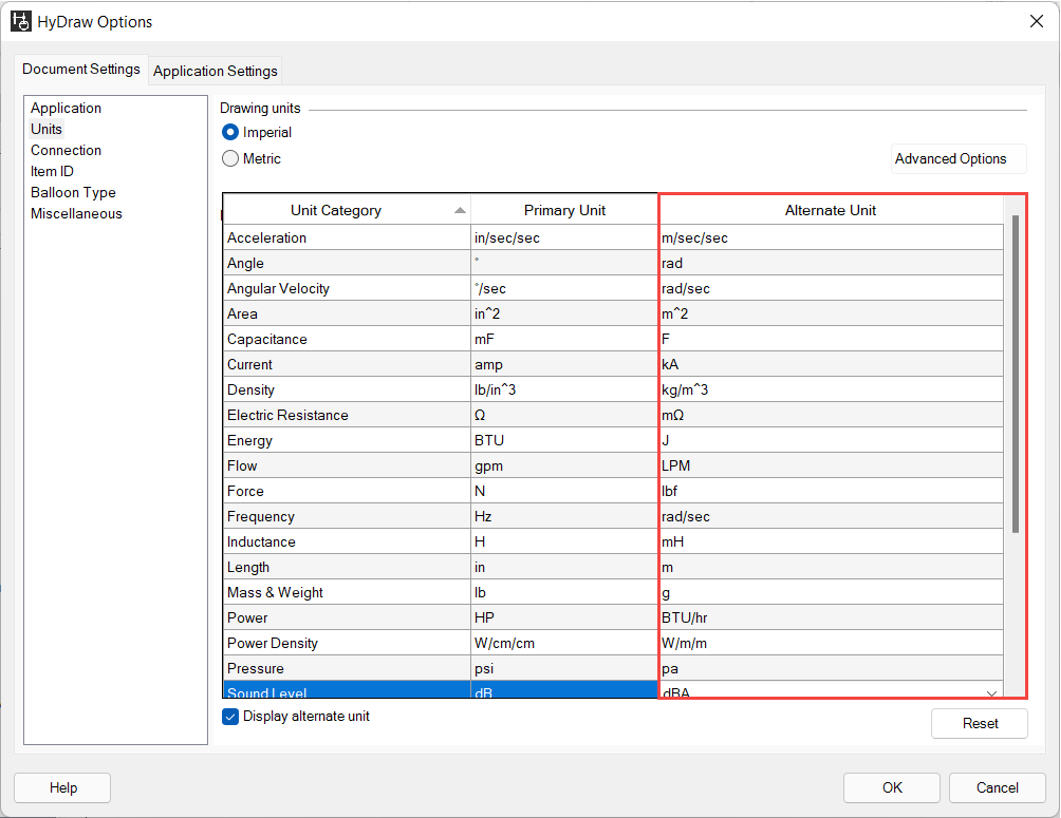Click the HyDraw app icon in title bar

[20, 22]
